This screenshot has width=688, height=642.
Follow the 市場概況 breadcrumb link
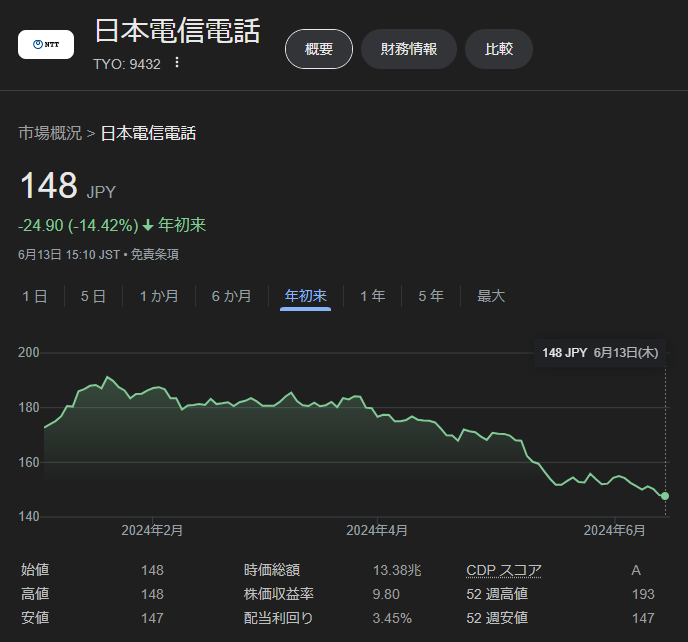[x=50, y=133]
